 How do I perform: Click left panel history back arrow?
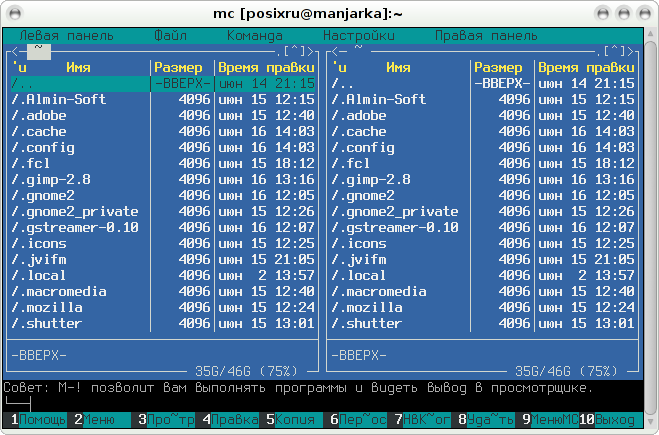[x=15, y=52]
